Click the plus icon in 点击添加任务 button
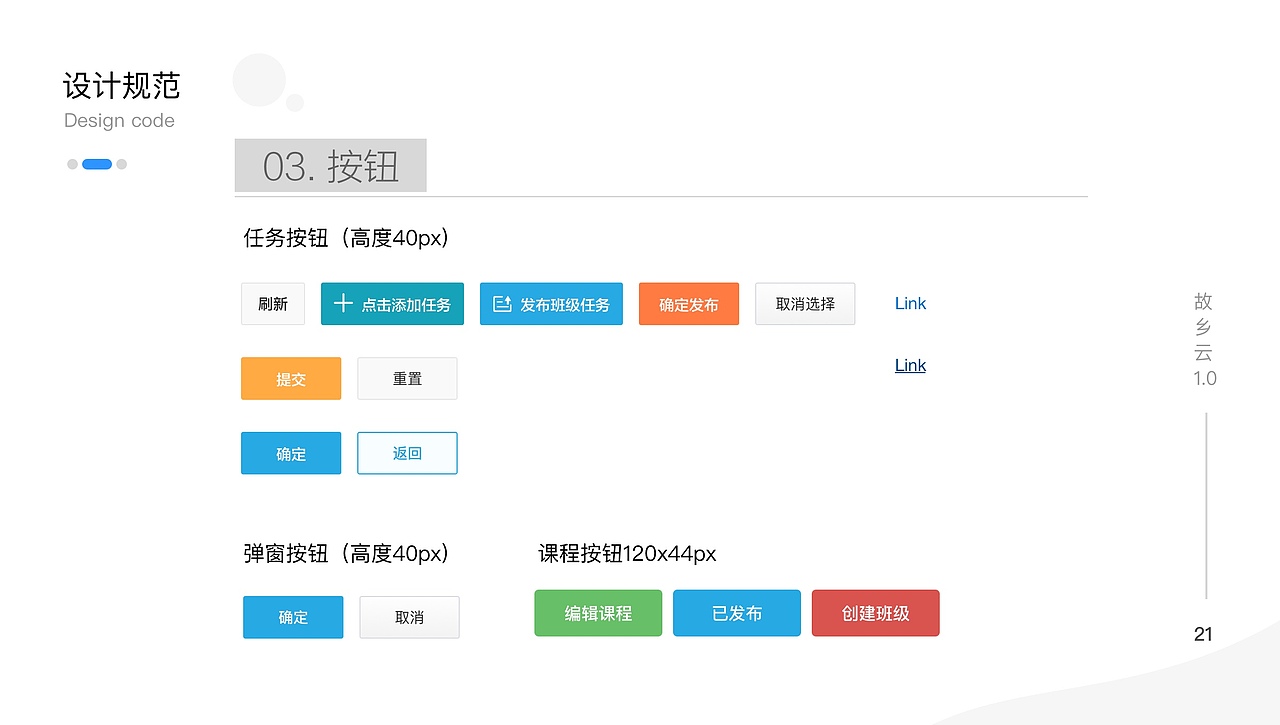This screenshot has height=725, width=1280. 343,303
